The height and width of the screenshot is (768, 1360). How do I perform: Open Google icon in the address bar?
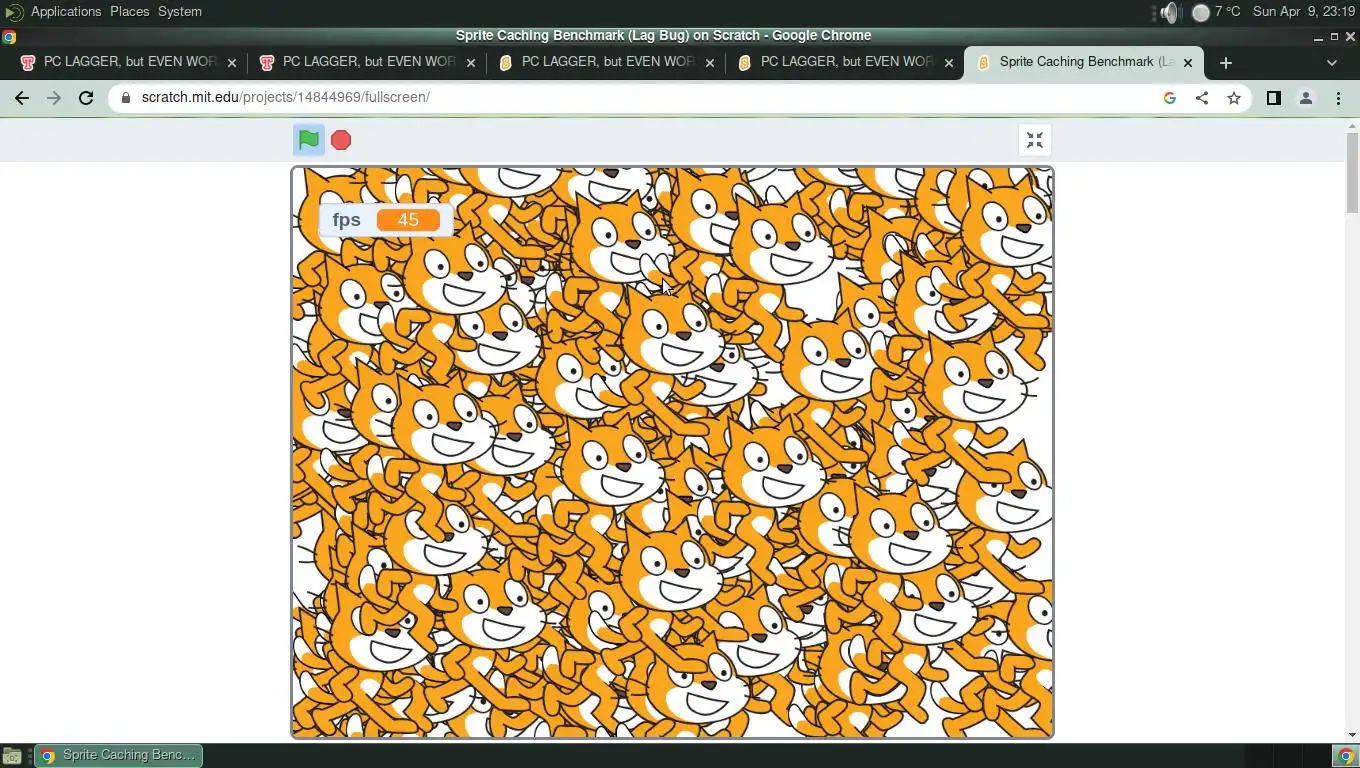click(1170, 98)
